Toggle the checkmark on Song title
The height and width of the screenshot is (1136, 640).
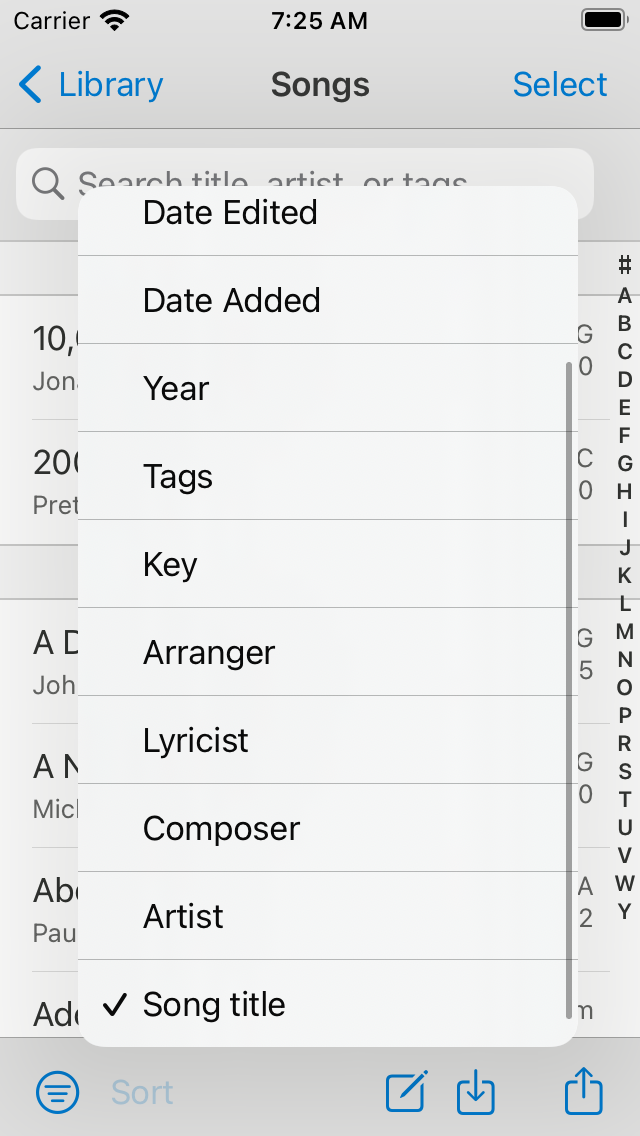(x=117, y=1004)
